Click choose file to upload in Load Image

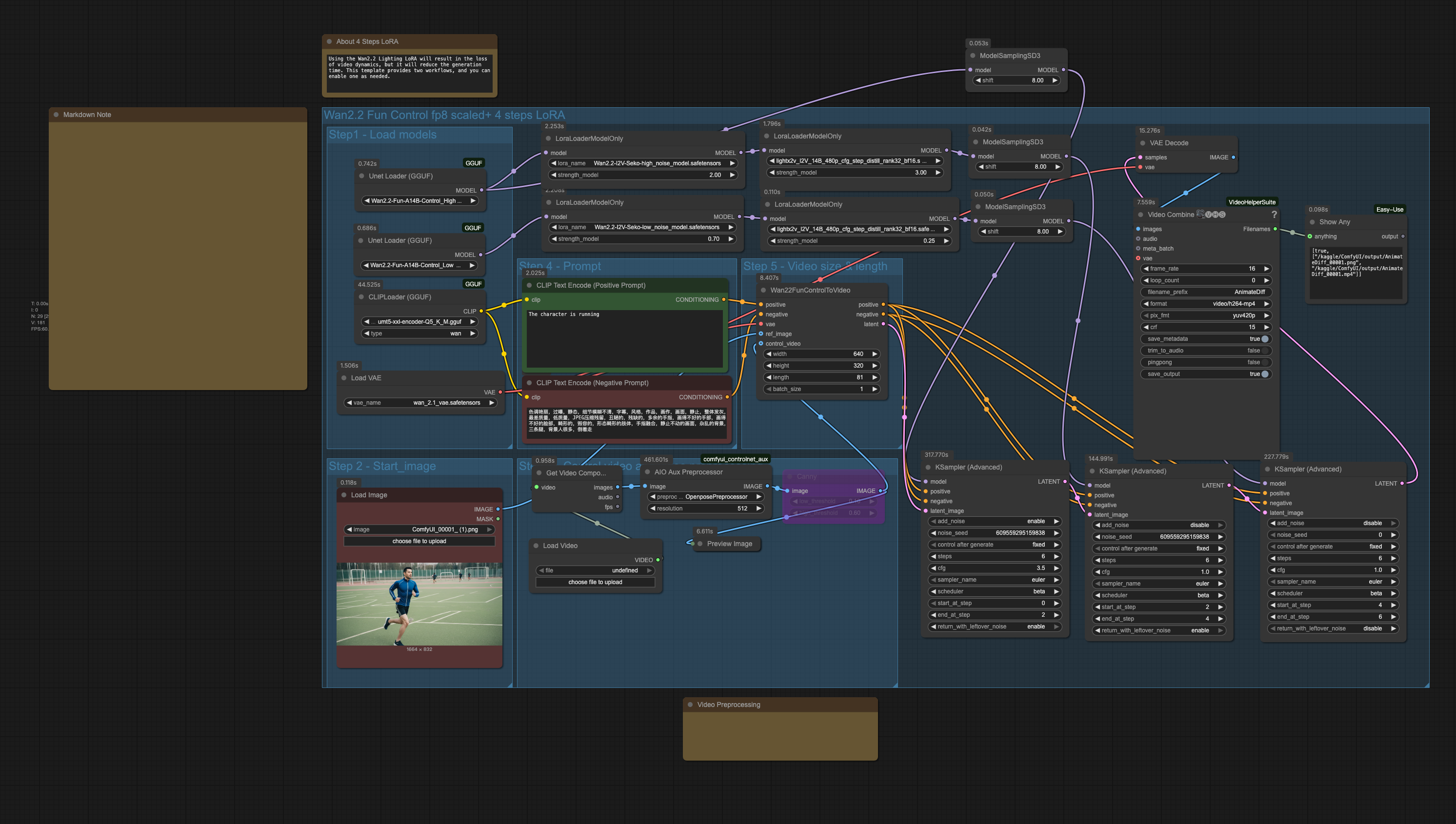[x=419, y=541]
